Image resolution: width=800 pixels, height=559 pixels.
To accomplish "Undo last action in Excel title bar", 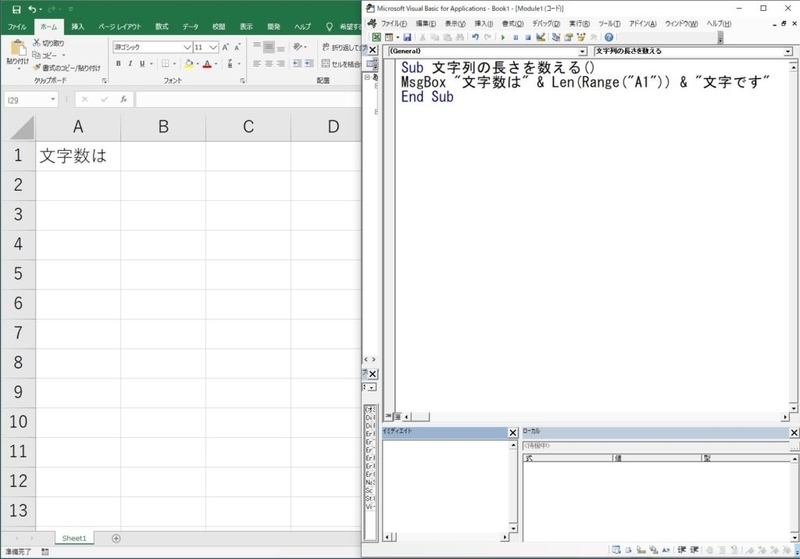I will (x=33, y=9).
